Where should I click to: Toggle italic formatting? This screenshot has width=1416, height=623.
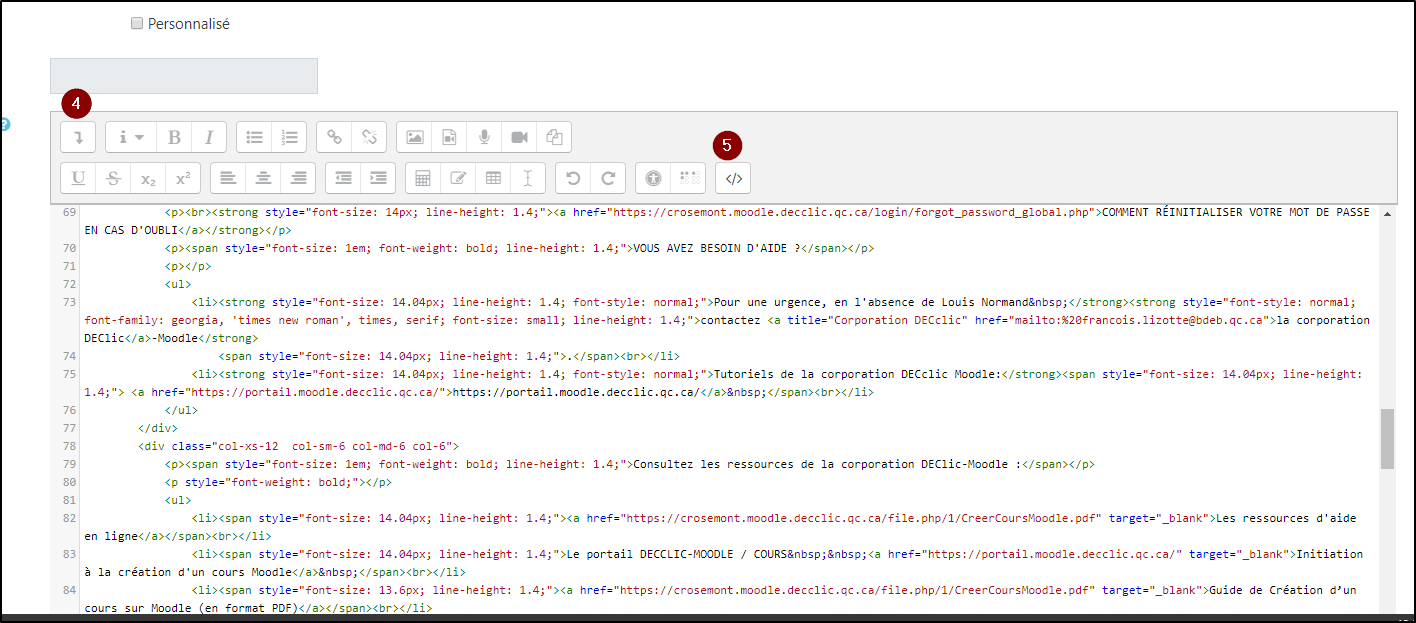coord(209,137)
